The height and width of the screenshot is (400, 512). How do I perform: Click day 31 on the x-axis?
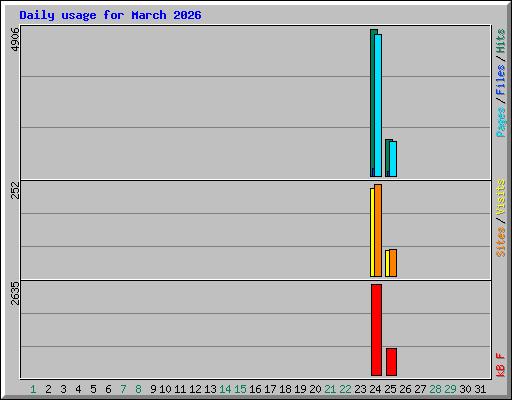[x=480, y=389]
